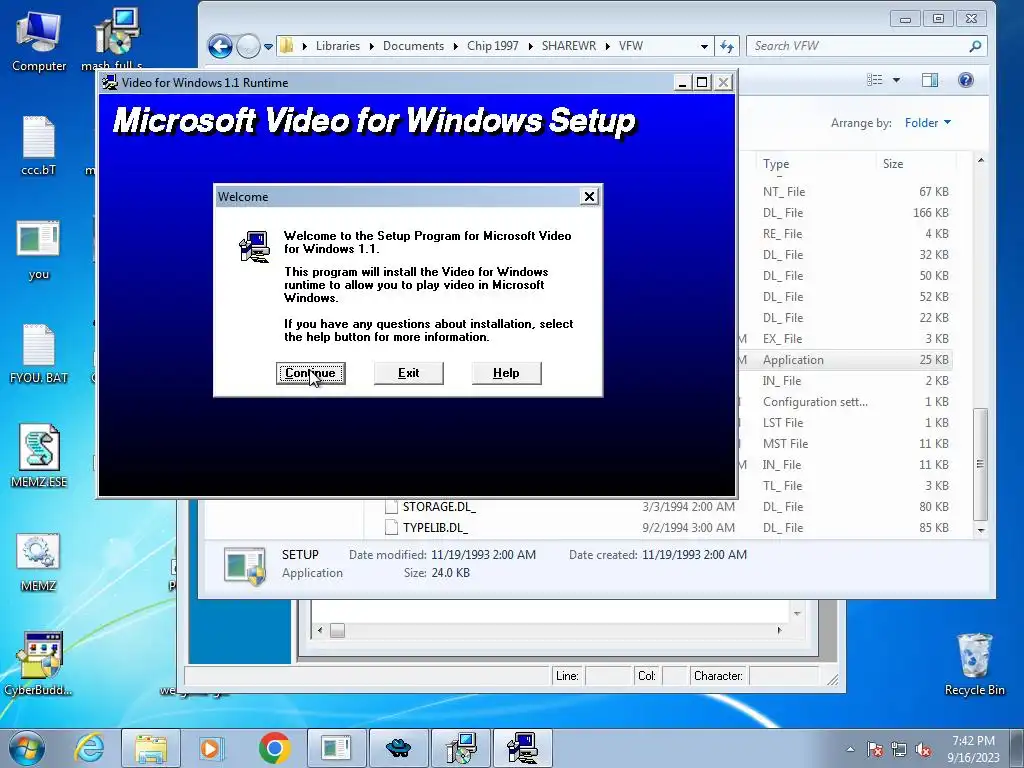The height and width of the screenshot is (768, 1024).
Task: Select the TYPELIB.DL_ file
Action: pyautogui.click(x=435, y=528)
